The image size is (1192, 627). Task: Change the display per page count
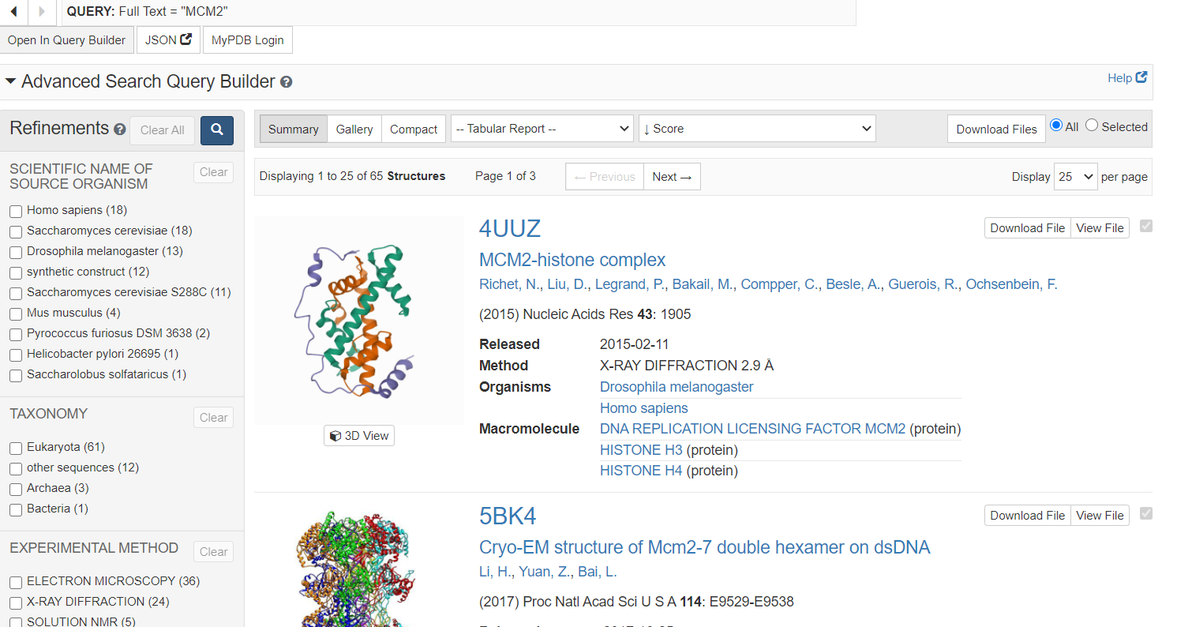point(1075,177)
